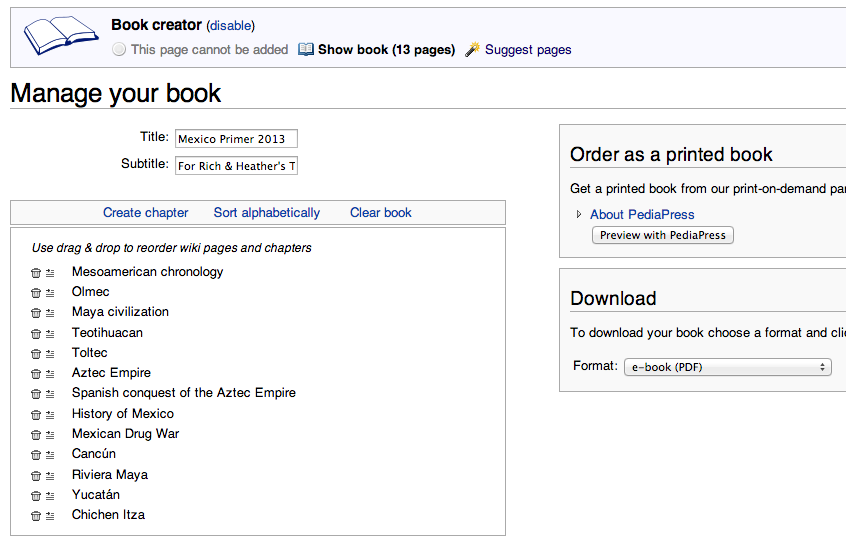Click the Book creator open book logo
This screenshot has height=548, width=846.
coord(61,36)
